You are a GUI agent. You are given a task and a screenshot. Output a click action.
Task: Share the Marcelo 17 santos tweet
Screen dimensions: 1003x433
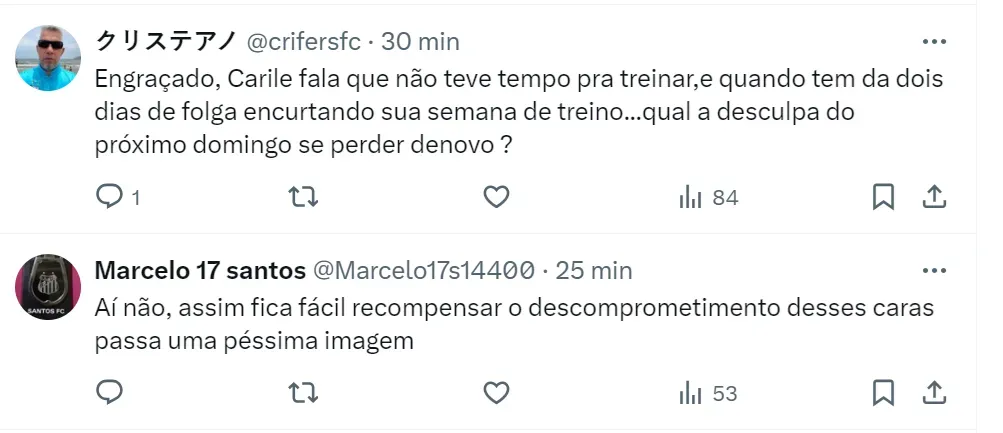(x=933, y=393)
